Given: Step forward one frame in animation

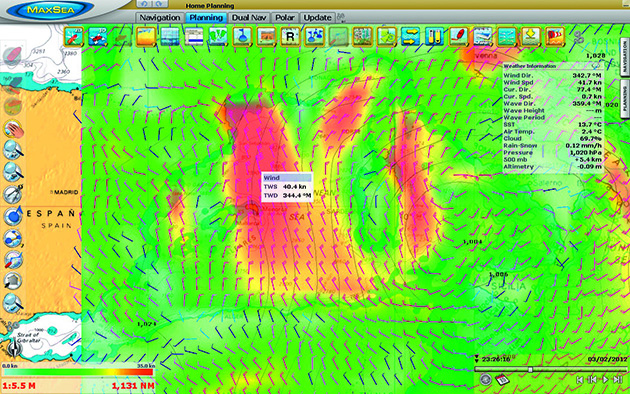Looking at the screenshot, I should click(x=618, y=380).
